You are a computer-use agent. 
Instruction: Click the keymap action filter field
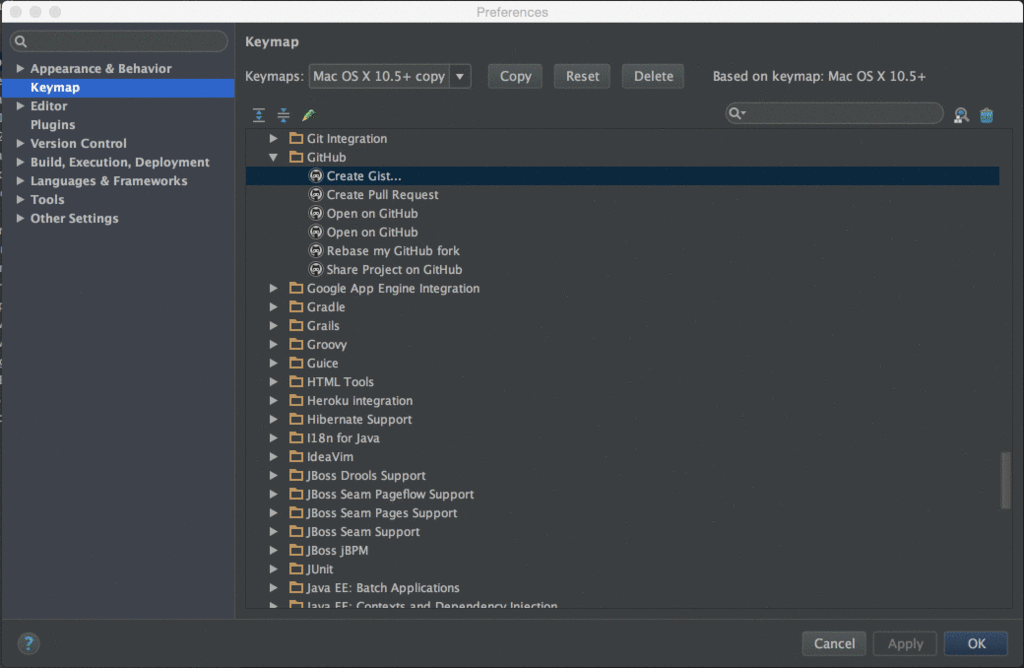coord(834,114)
